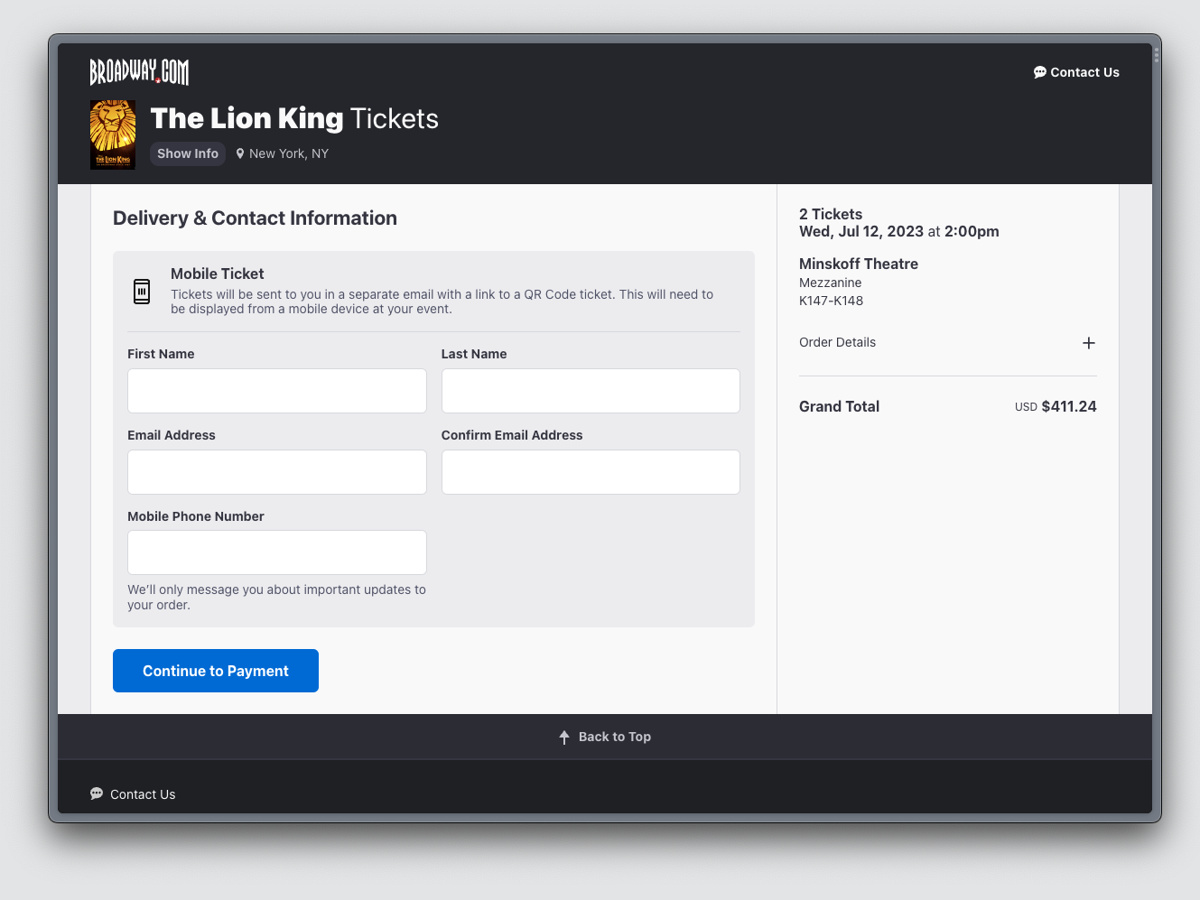Image resolution: width=1200 pixels, height=900 pixels.
Task: Select the Mobile Ticket device icon
Action: (141, 290)
